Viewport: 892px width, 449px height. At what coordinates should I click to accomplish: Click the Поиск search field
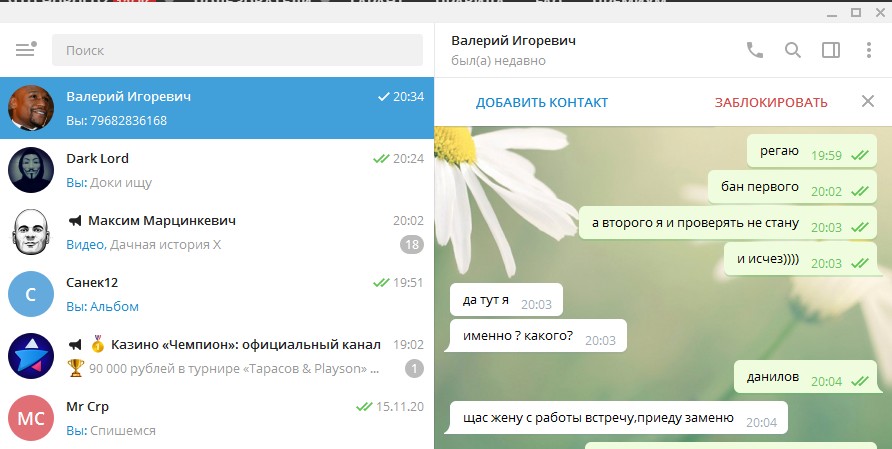click(x=237, y=50)
